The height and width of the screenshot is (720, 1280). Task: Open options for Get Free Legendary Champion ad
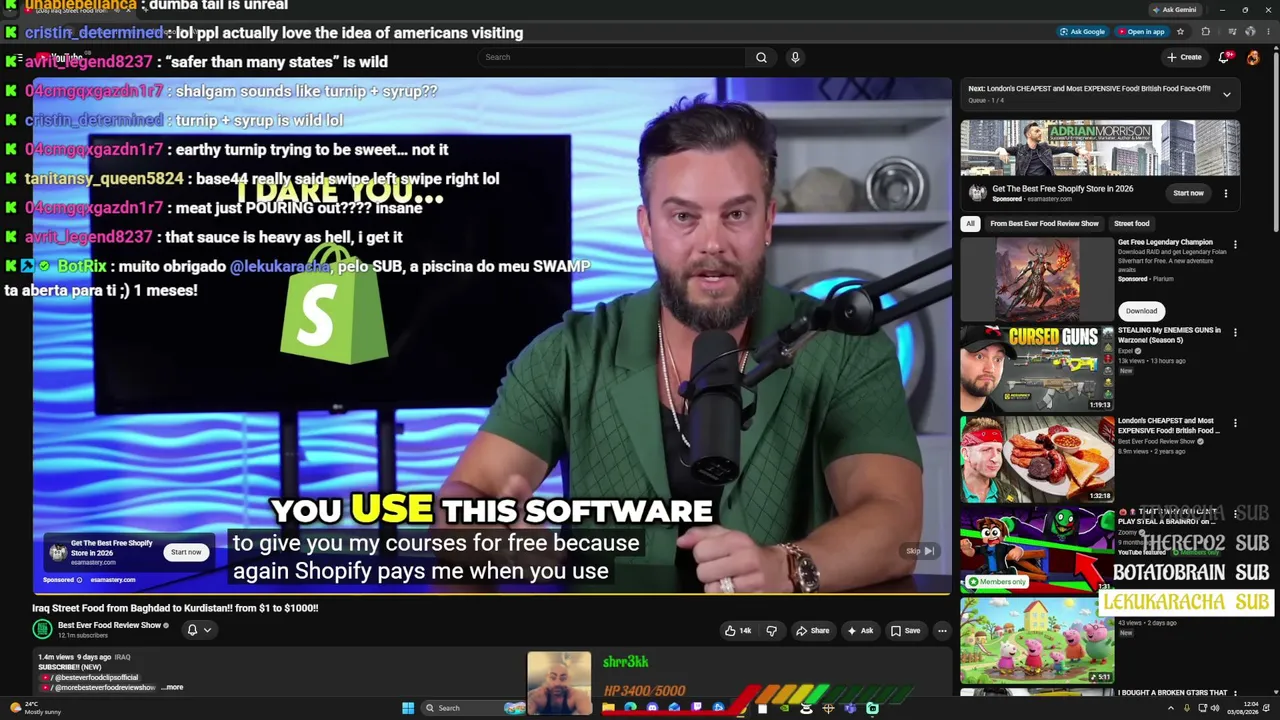click(x=1235, y=245)
